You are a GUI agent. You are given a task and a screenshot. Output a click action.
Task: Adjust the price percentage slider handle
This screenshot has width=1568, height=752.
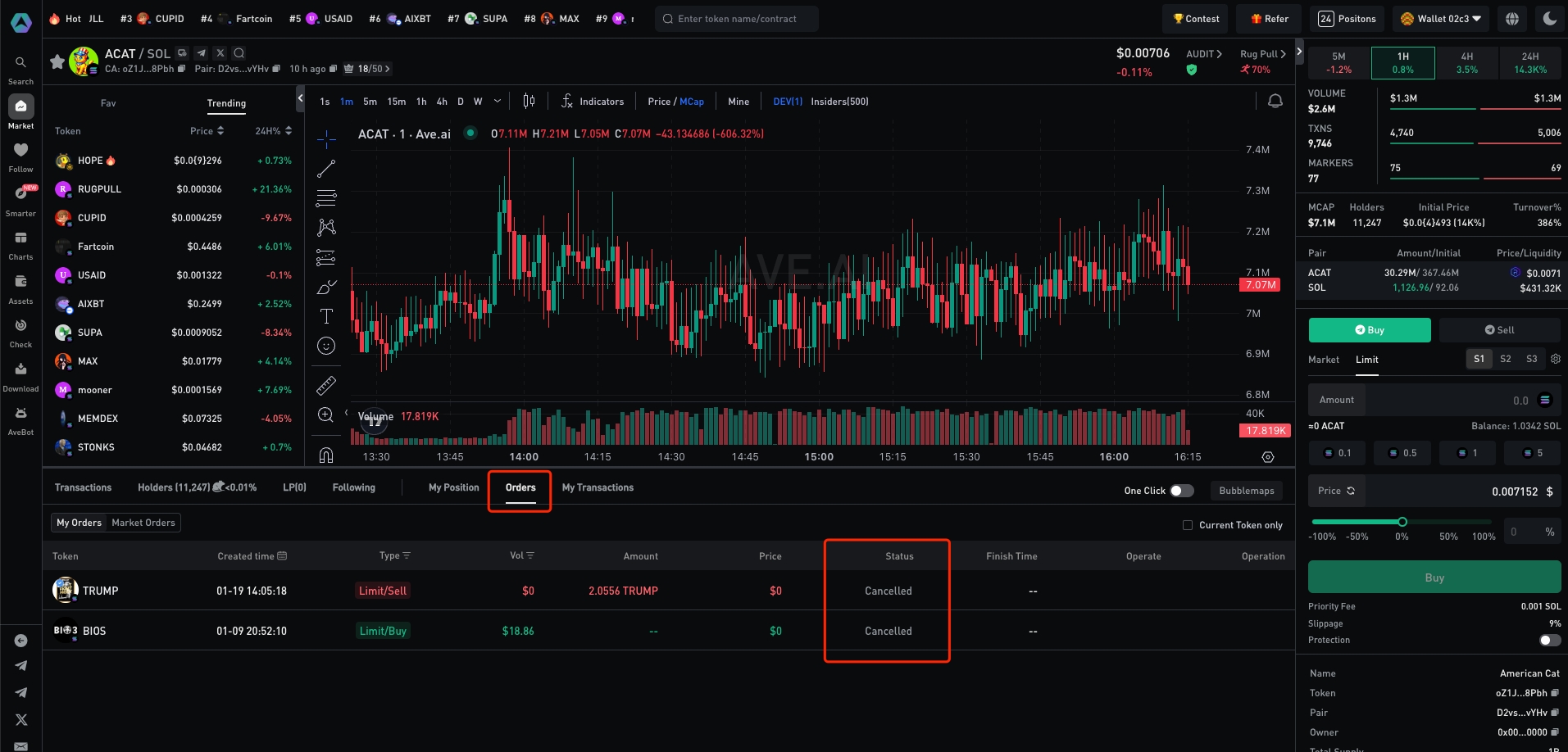[1402, 522]
